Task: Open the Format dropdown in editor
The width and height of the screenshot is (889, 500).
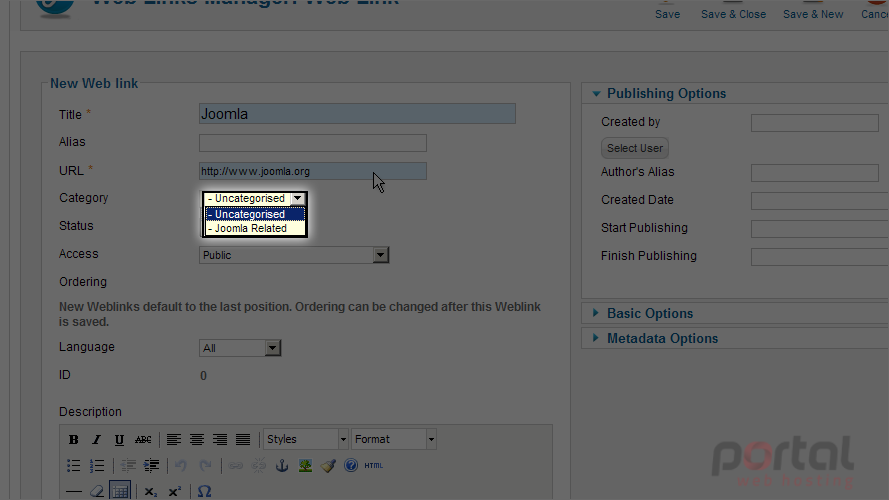Action: click(x=393, y=439)
